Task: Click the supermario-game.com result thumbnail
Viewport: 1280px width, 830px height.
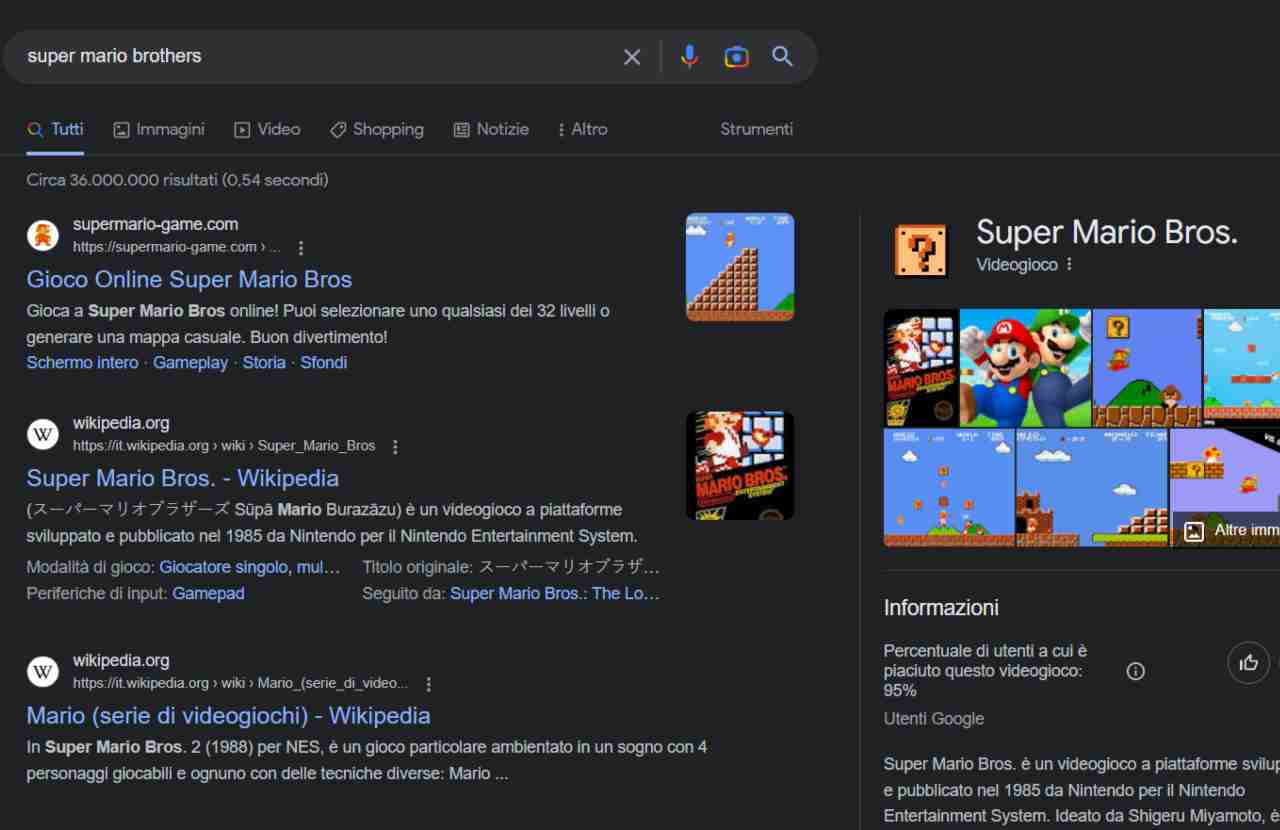Action: (x=740, y=267)
